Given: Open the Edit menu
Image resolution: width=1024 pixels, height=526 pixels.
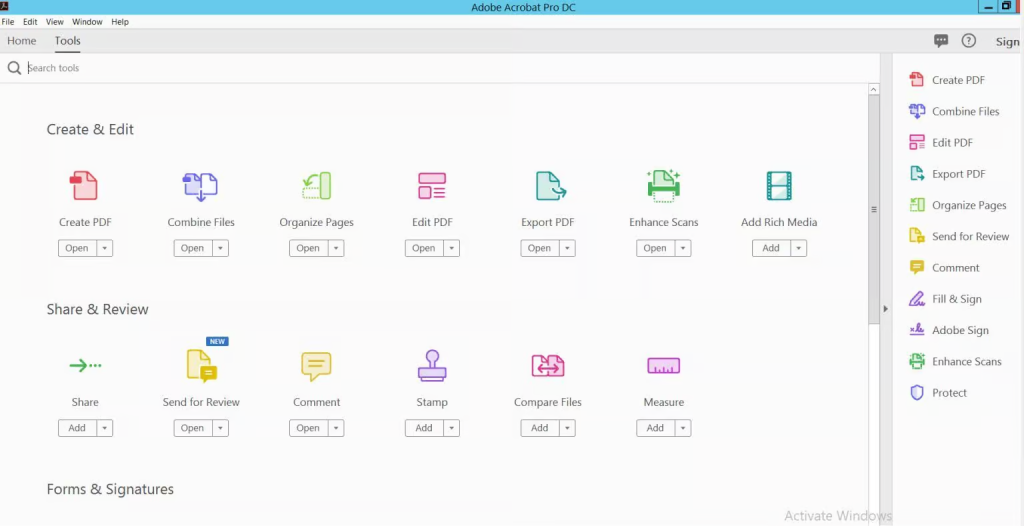Looking at the screenshot, I should point(30,22).
